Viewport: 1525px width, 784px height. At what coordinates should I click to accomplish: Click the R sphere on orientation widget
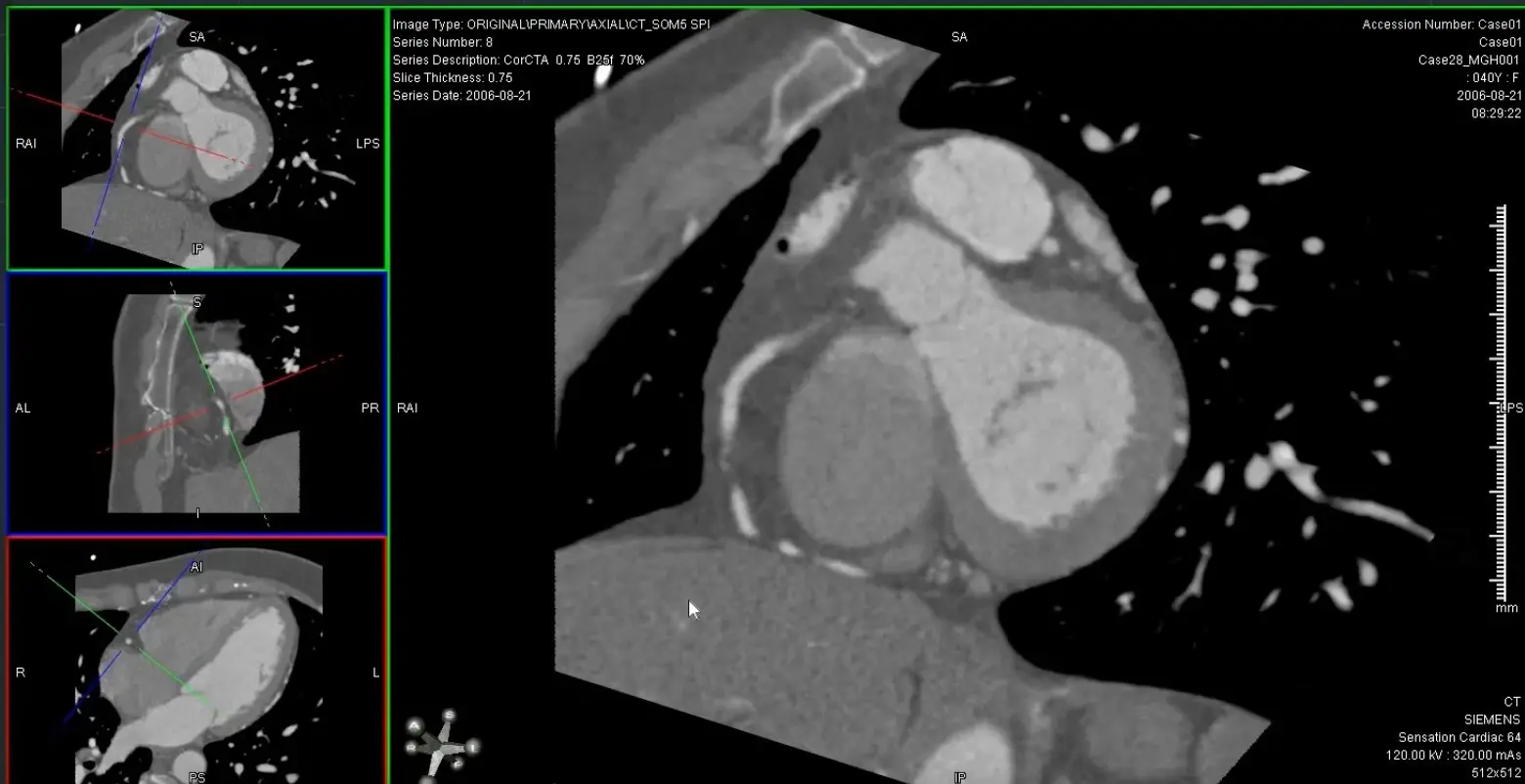click(x=412, y=748)
